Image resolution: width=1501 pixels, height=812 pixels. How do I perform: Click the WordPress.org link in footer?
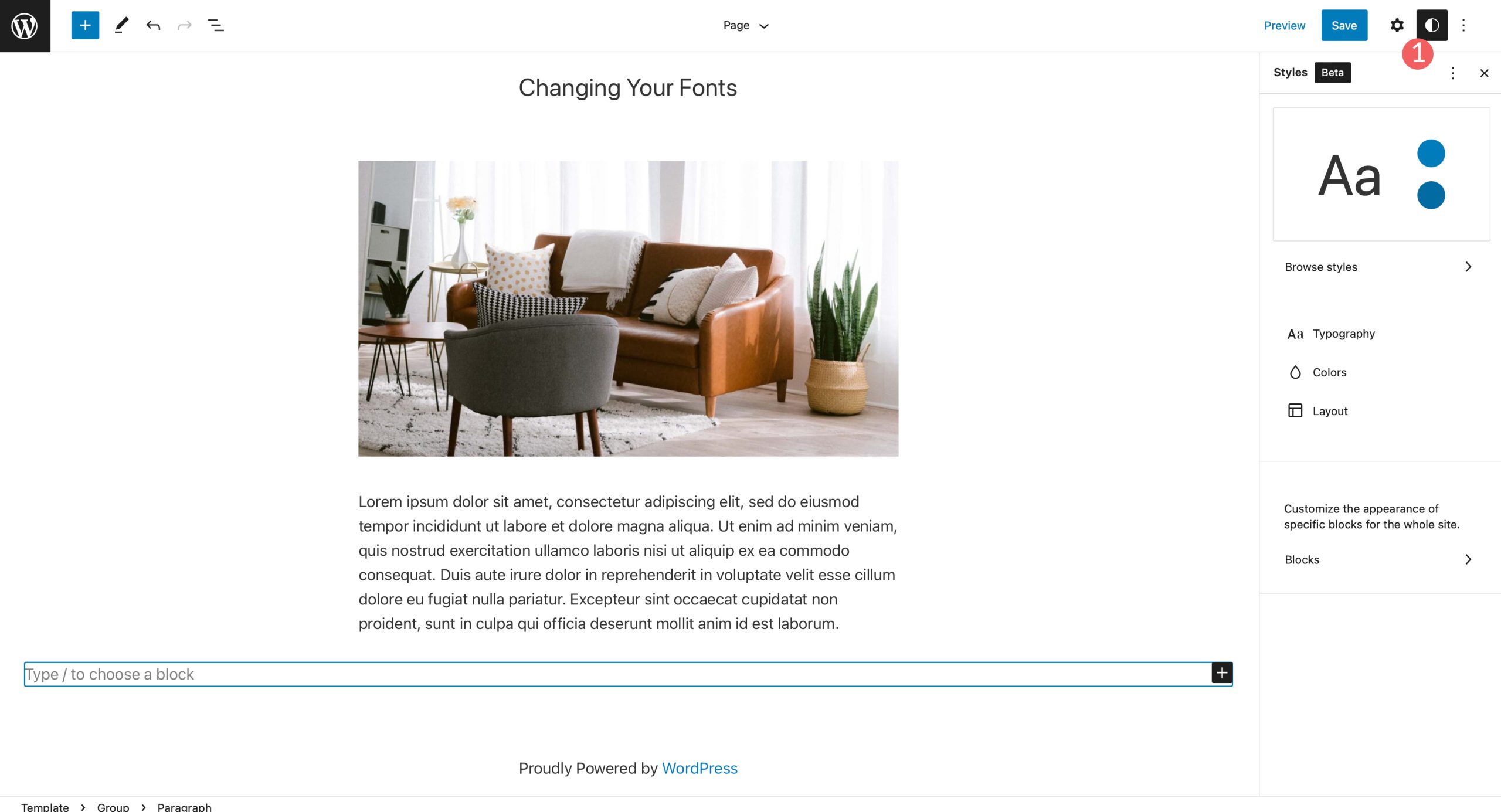pos(700,769)
